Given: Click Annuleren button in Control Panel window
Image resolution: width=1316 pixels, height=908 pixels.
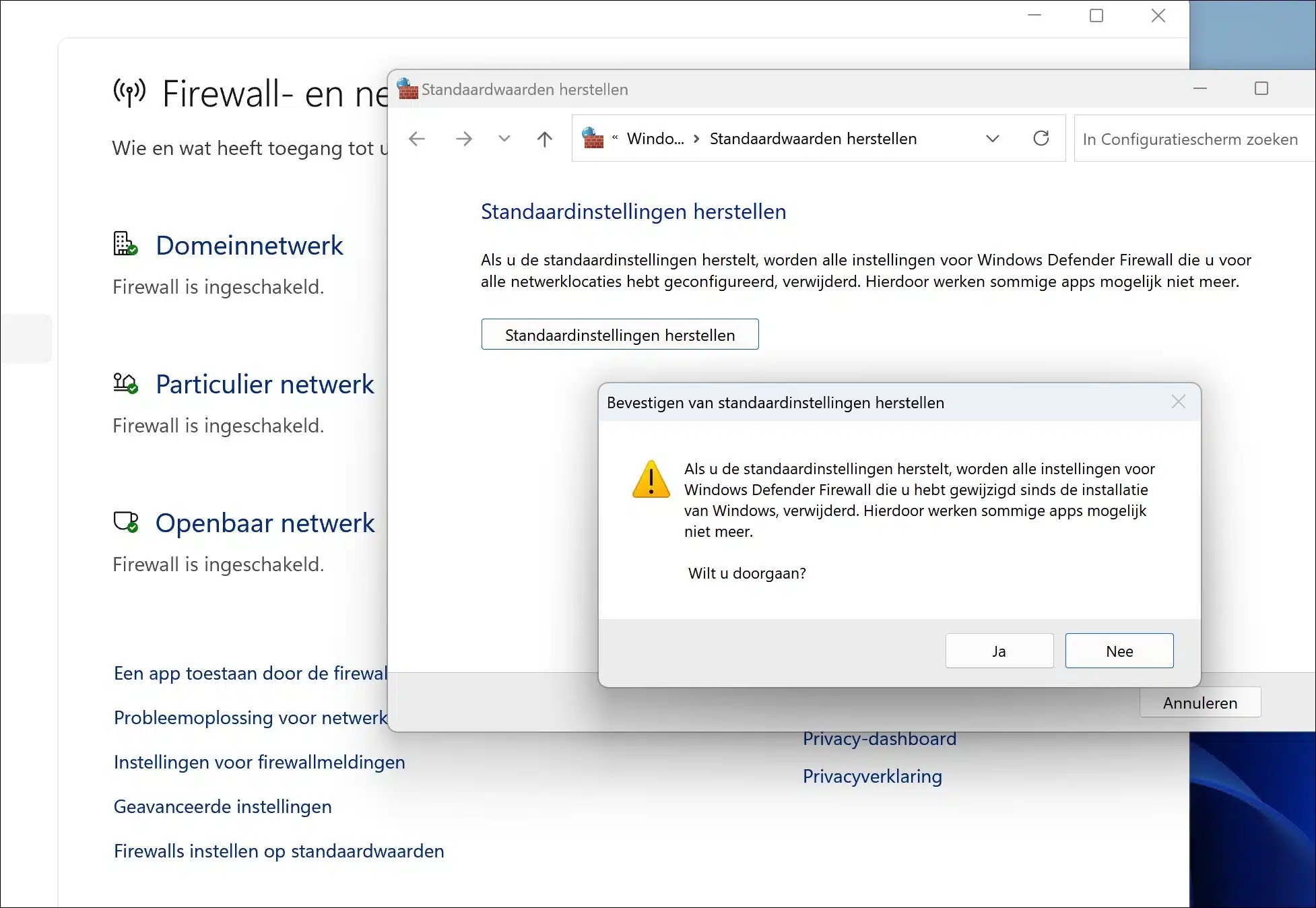Looking at the screenshot, I should pyautogui.click(x=1199, y=703).
